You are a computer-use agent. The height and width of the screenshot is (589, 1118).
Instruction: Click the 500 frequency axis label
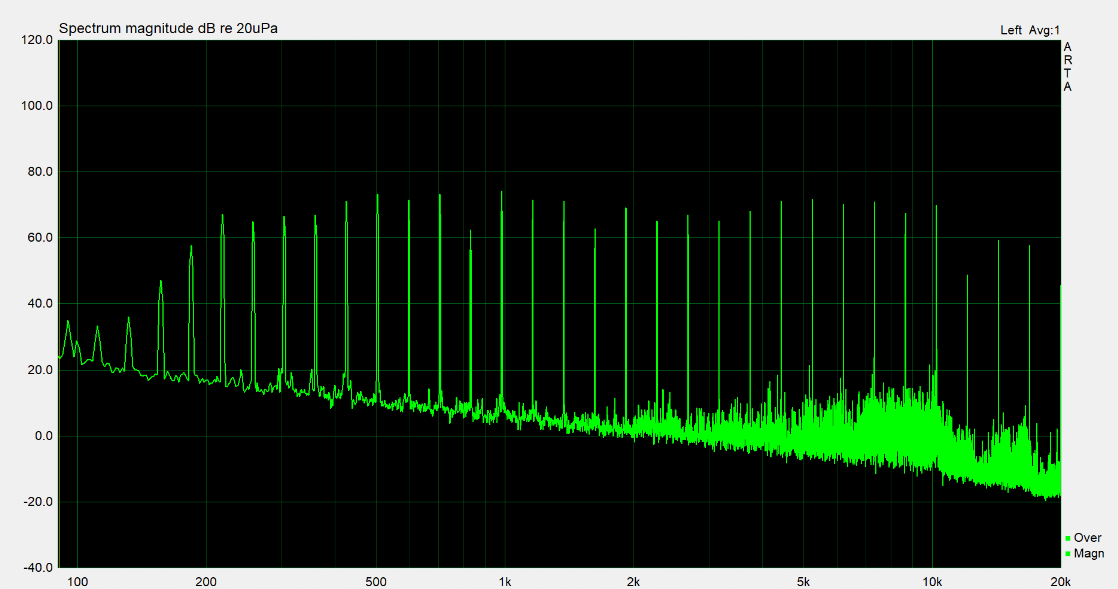(376, 582)
